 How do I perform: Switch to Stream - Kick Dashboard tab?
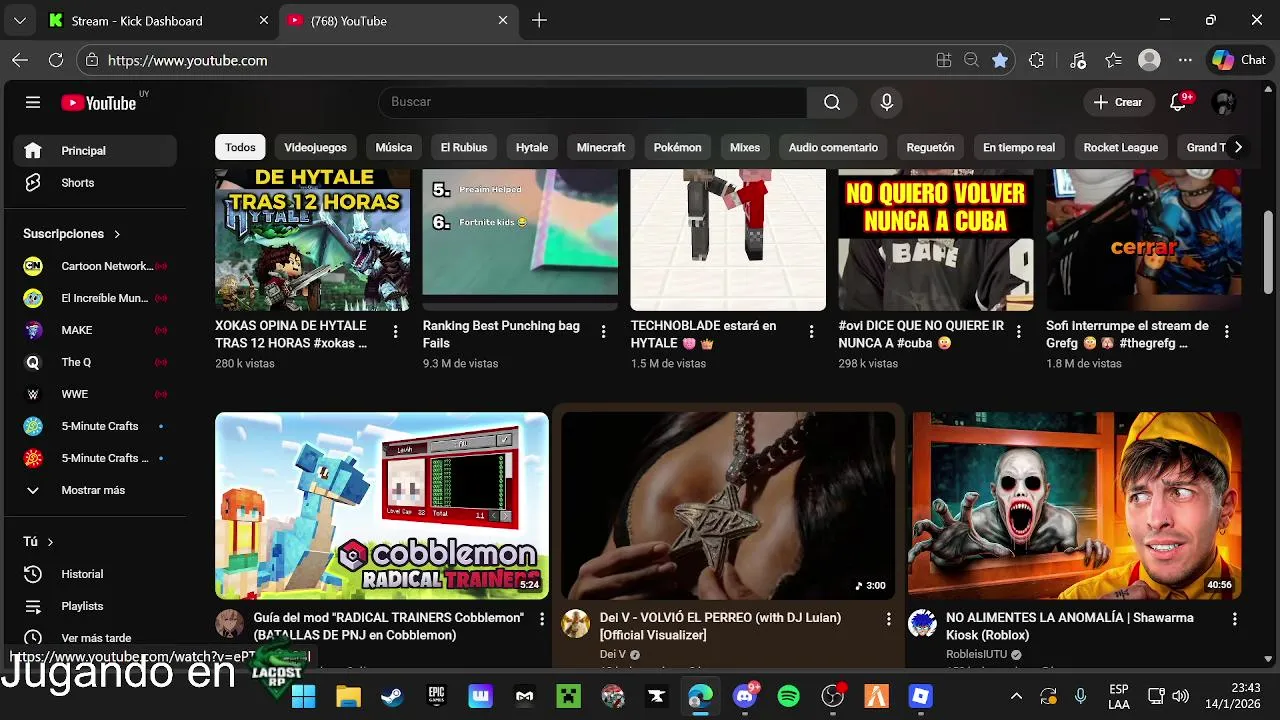[158, 20]
